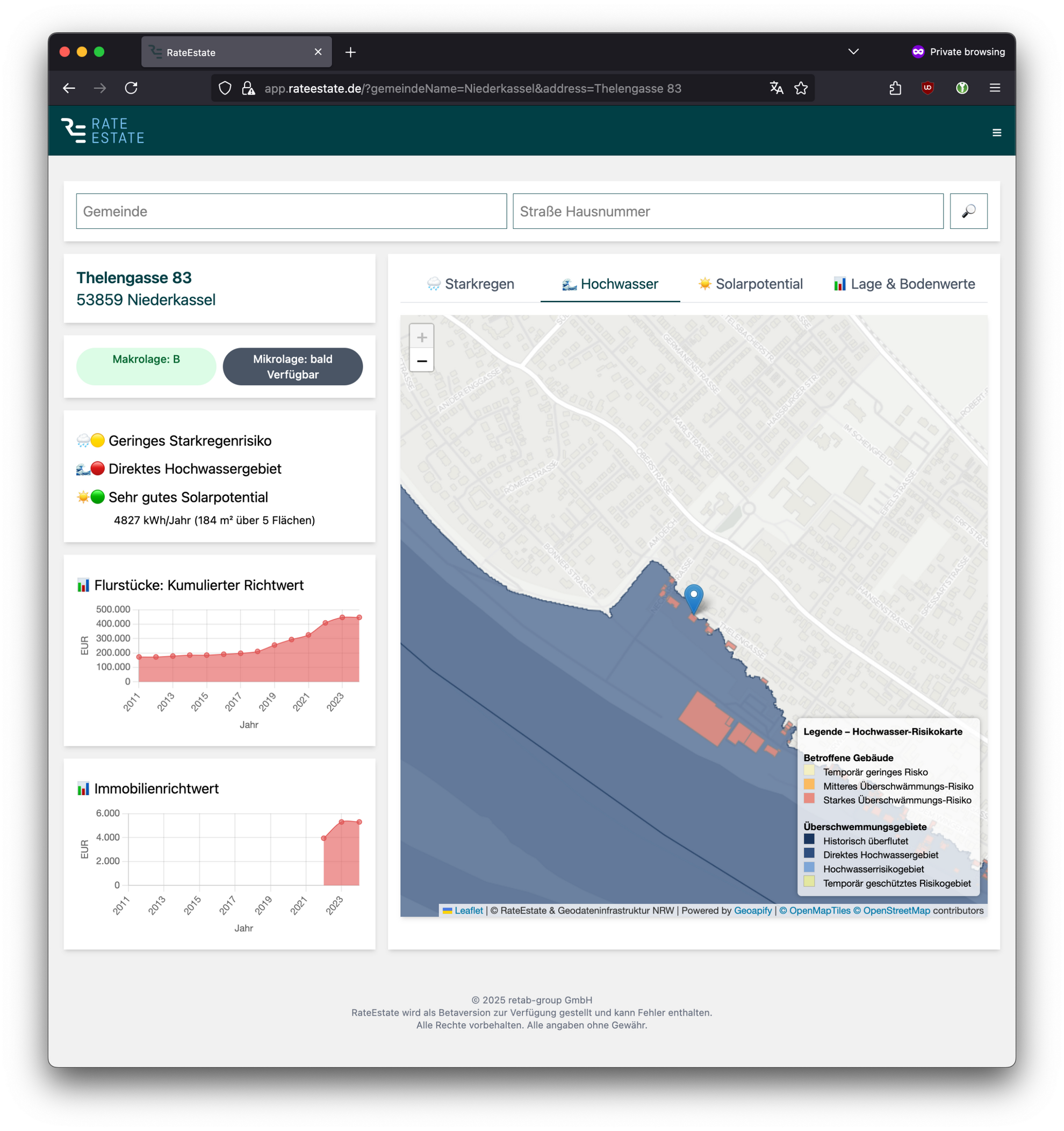Select Lage & Bodenwerte tab
The height and width of the screenshot is (1131, 1064).
904,284
